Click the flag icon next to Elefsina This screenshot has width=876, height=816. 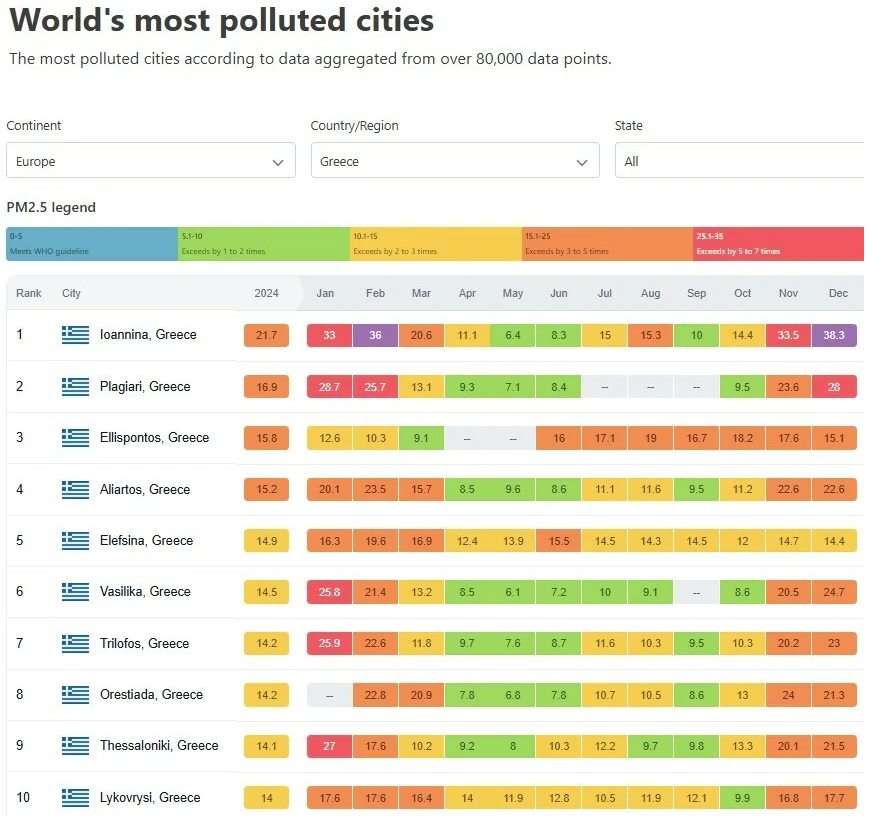tap(75, 540)
